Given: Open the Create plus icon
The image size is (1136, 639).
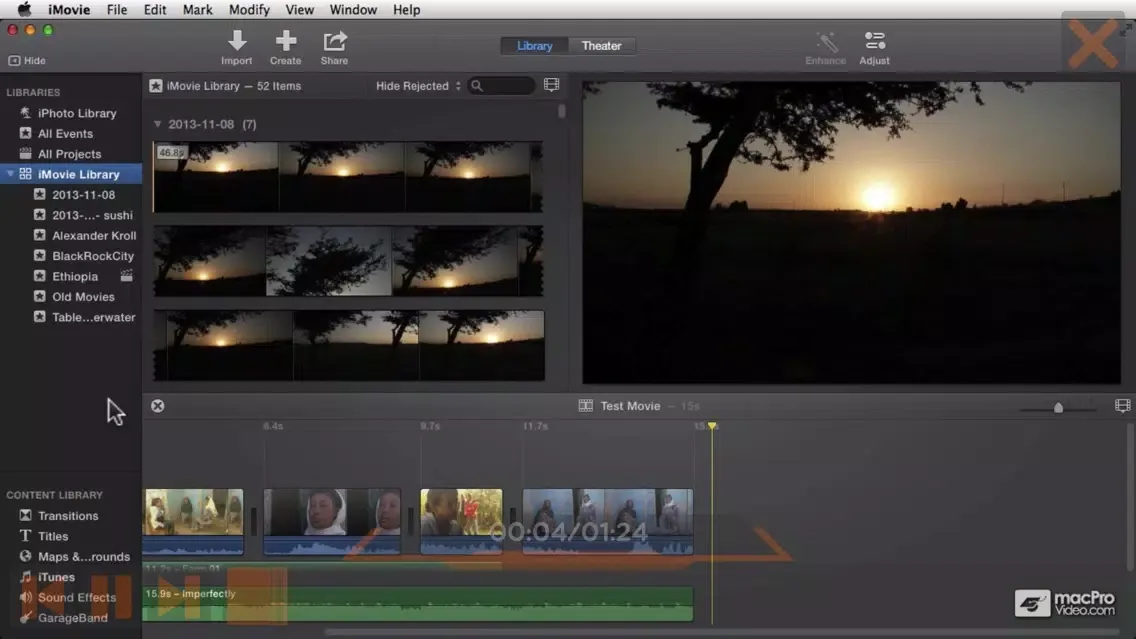Looking at the screenshot, I should (x=285, y=41).
